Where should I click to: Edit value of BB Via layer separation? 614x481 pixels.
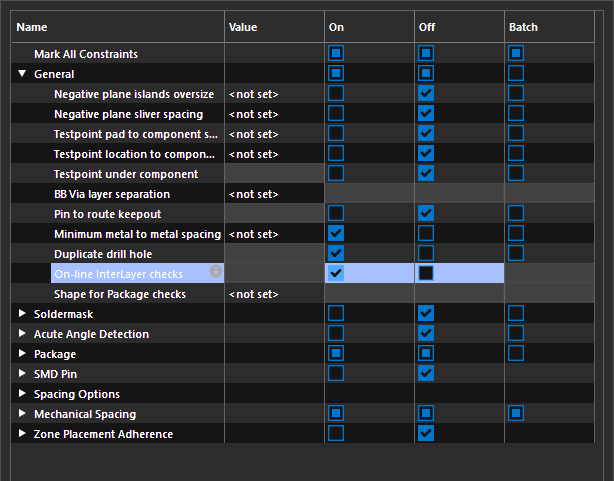pyautogui.click(x=274, y=194)
